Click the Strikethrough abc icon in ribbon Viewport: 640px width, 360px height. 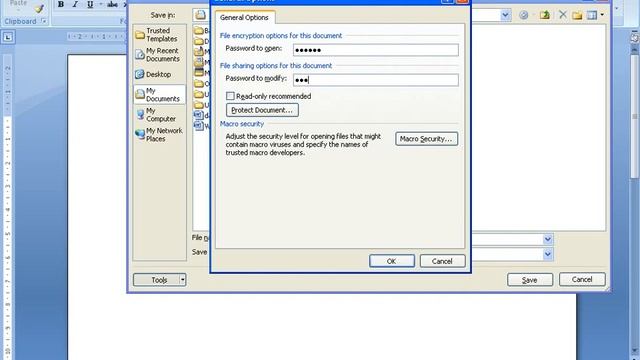click(112, 4)
